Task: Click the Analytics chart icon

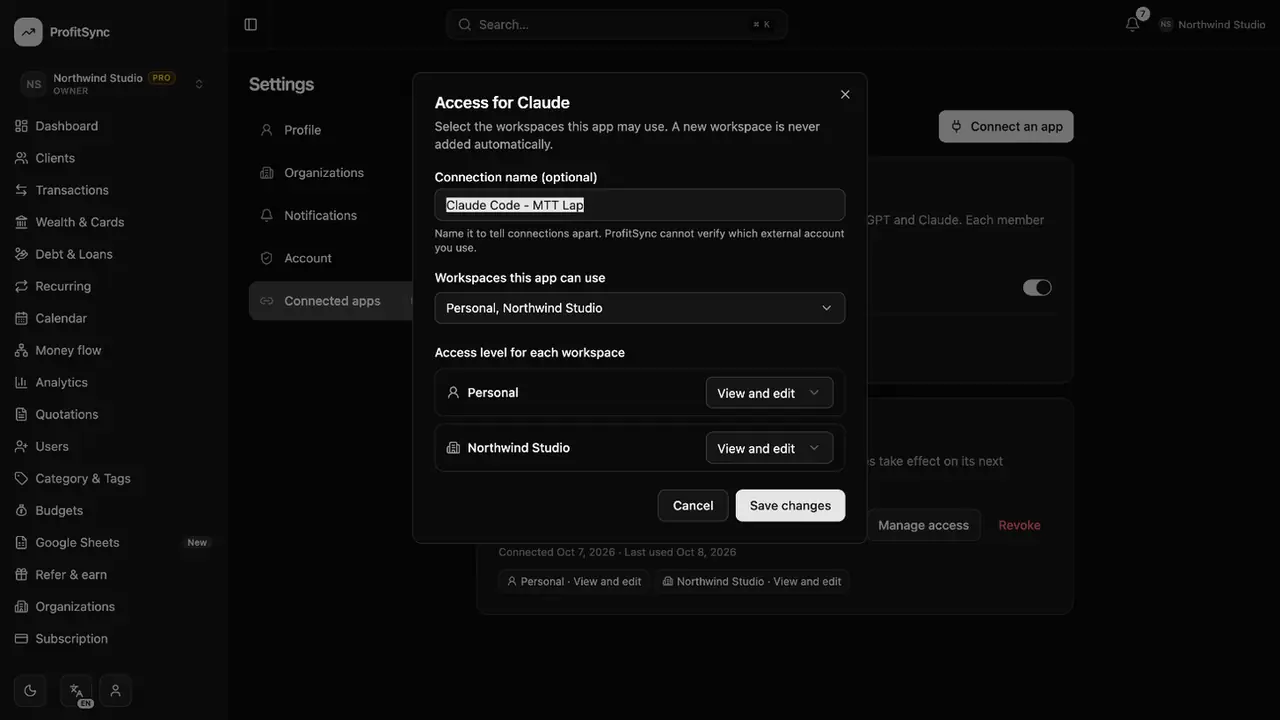Action: [x=21, y=382]
